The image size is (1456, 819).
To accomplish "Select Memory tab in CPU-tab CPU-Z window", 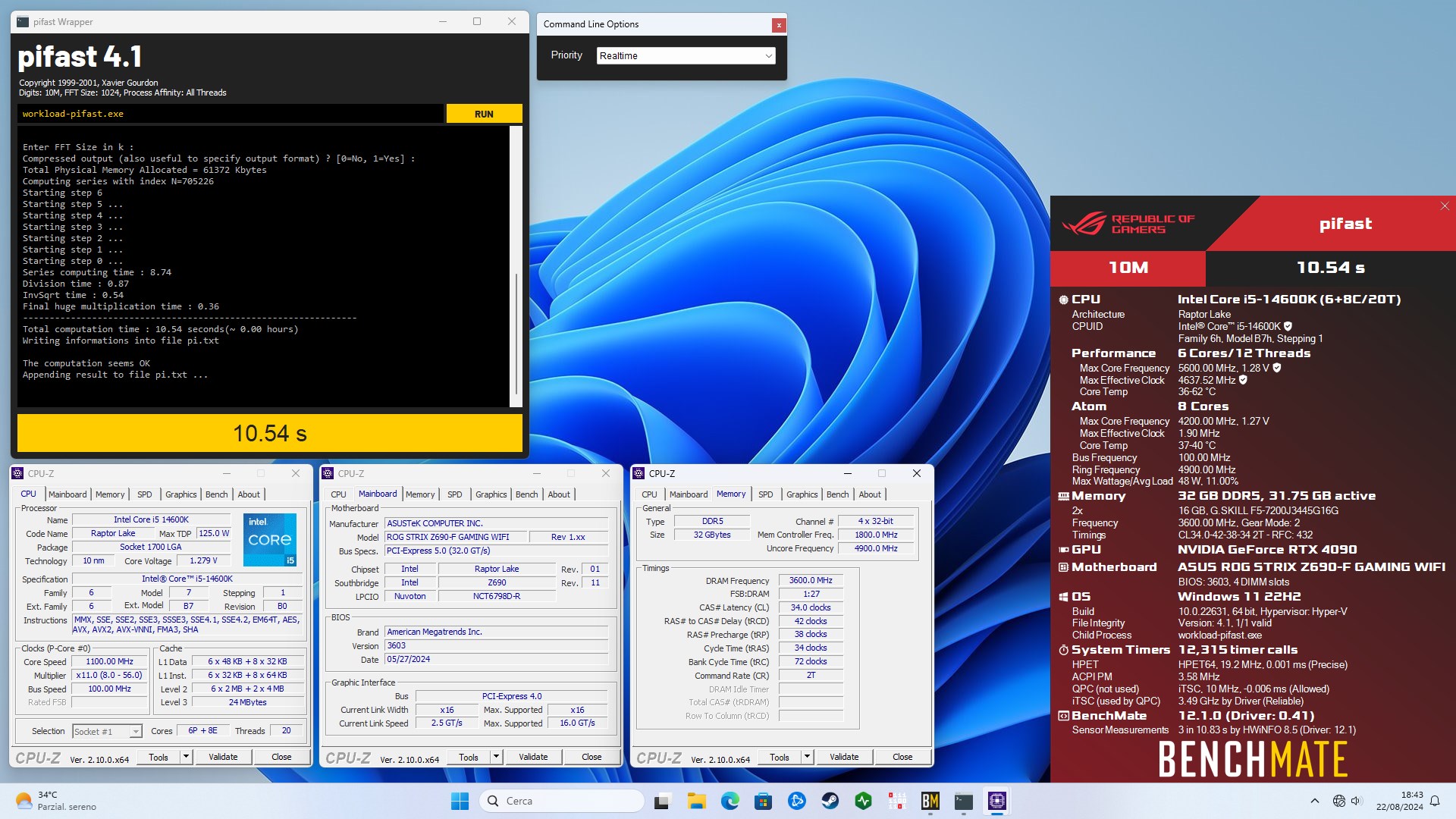I will 110,494.
